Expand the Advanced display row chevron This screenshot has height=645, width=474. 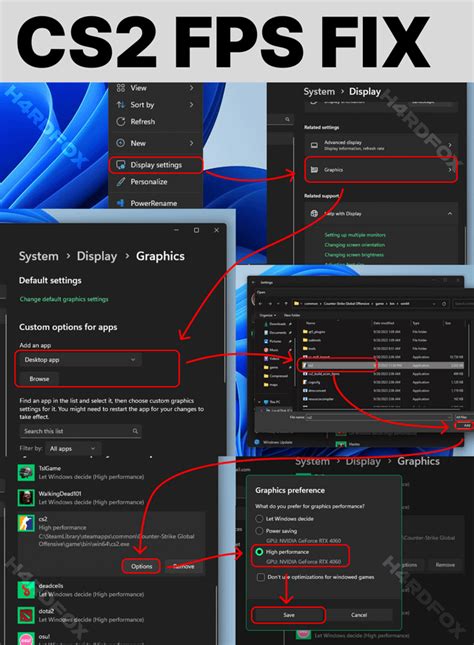[x=450, y=145]
